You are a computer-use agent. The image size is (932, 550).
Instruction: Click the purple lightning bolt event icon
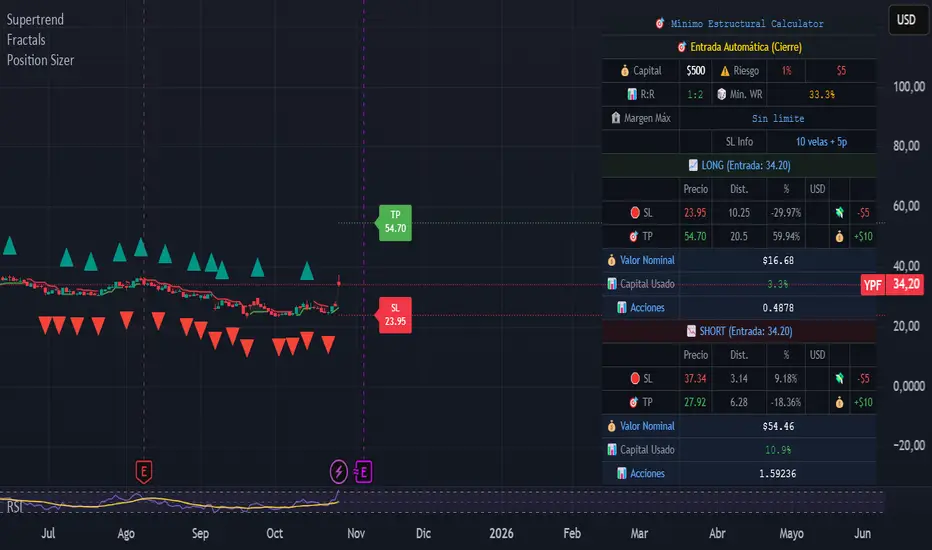[x=340, y=470]
